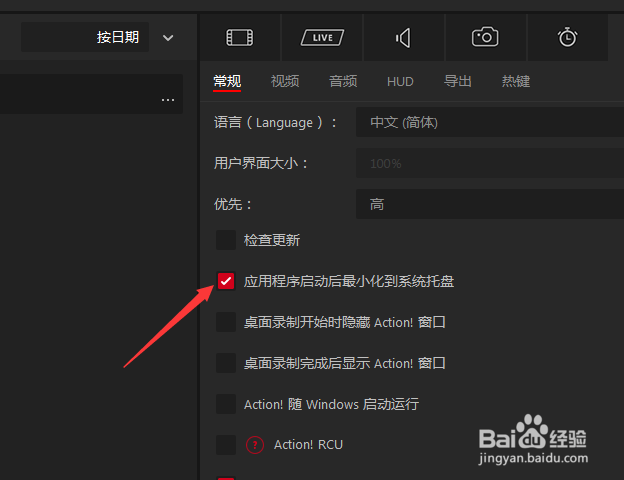Open the 用户界面大小 100% dropdown
This screenshot has height=480, width=624.
(489, 163)
